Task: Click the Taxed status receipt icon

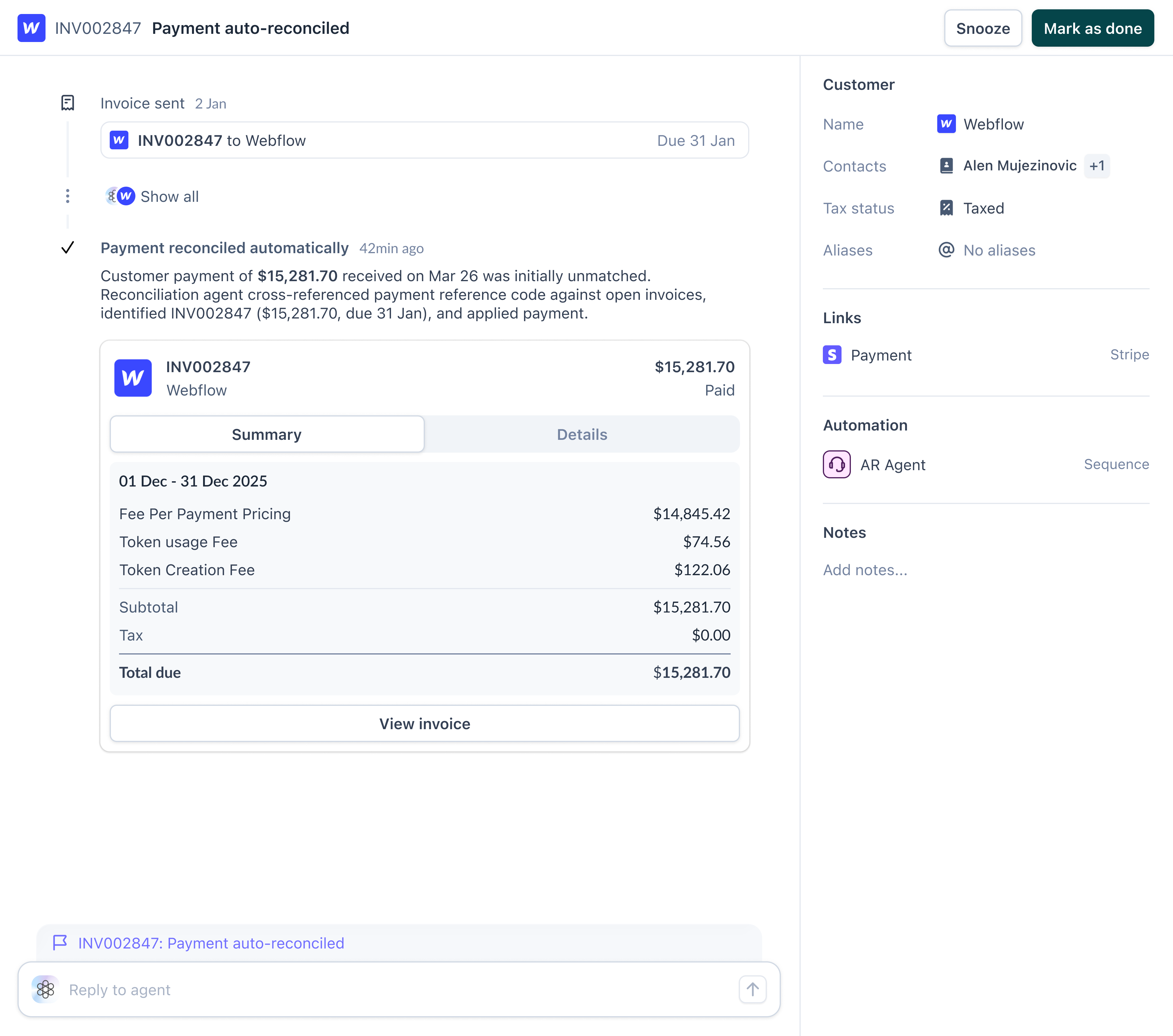Action: coord(946,208)
